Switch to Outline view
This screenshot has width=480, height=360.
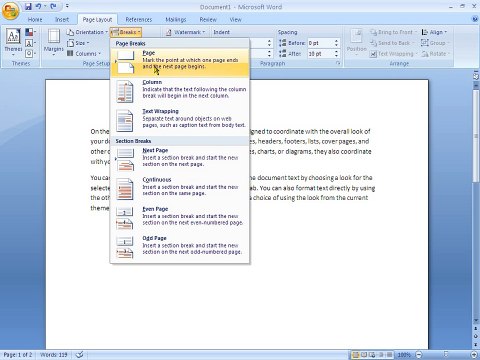point(380,355)
